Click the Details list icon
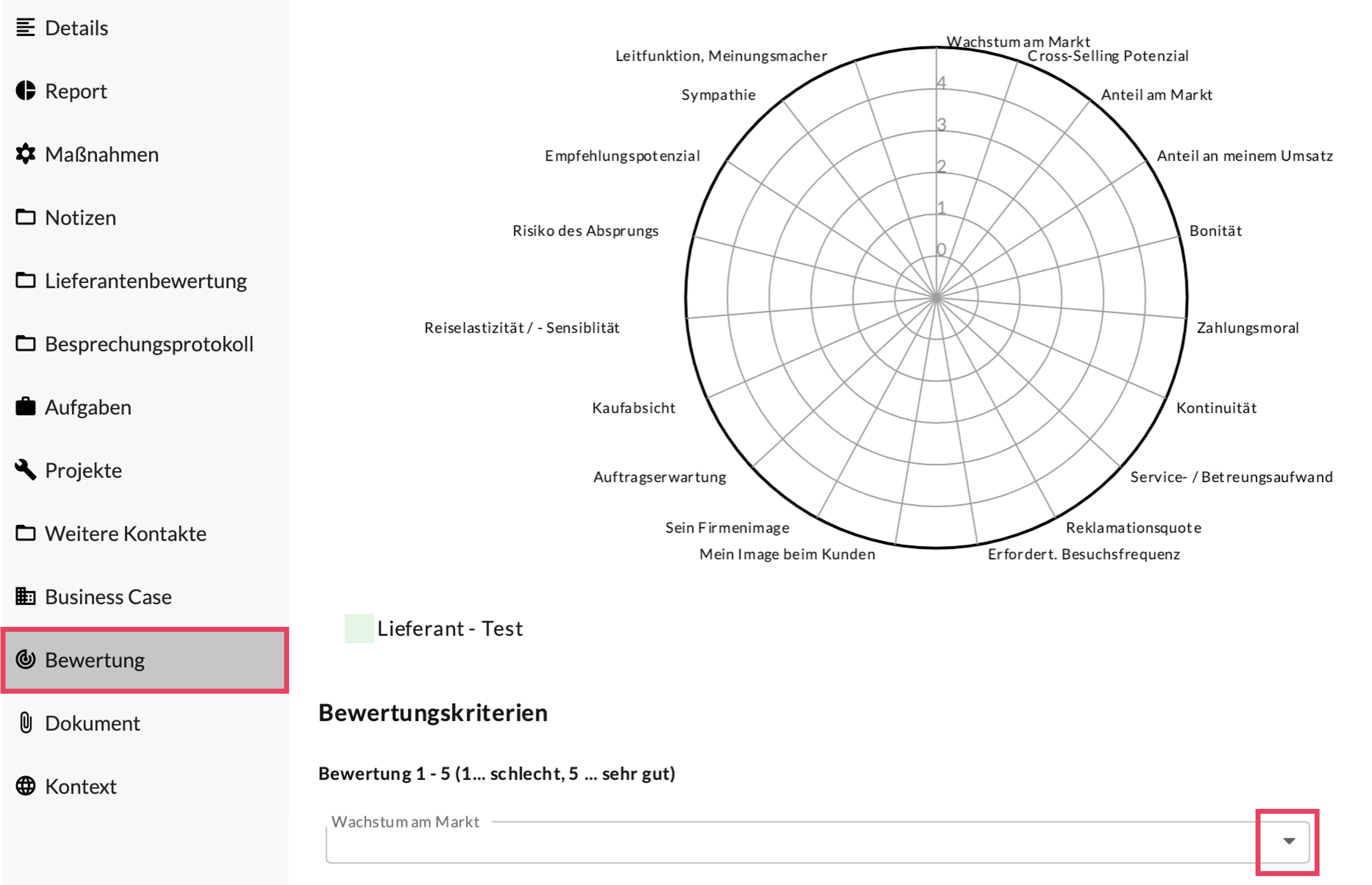This screenshot has height=885, width=1372. click(x=25, y=28)
